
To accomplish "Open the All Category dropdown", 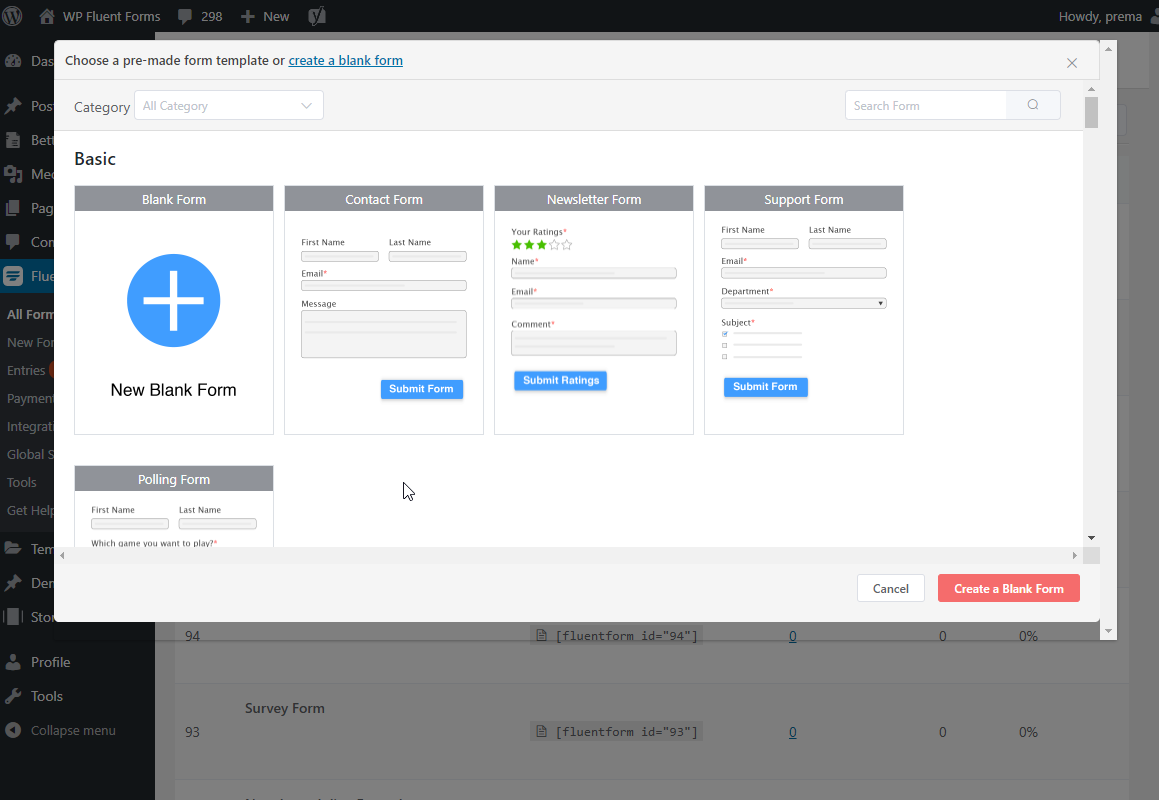I will pyautogui.click(x=228, y=106).
